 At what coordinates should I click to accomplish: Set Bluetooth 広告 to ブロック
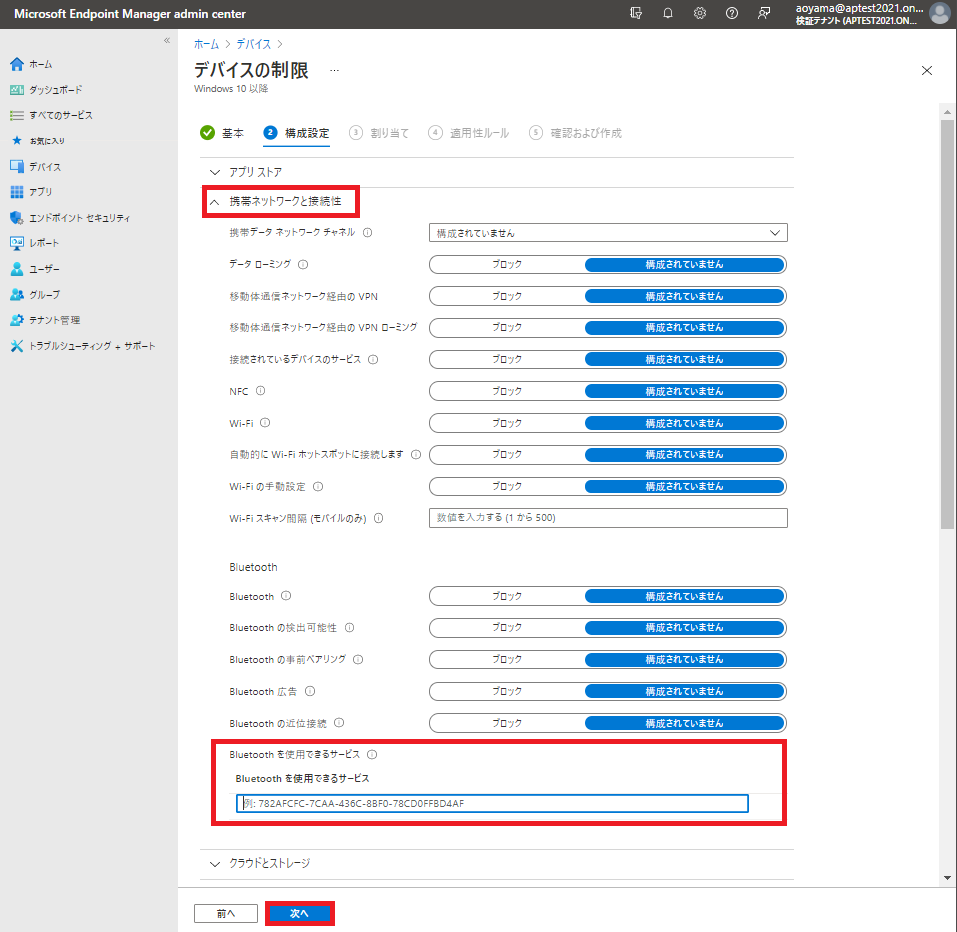(x=507, y=692)
